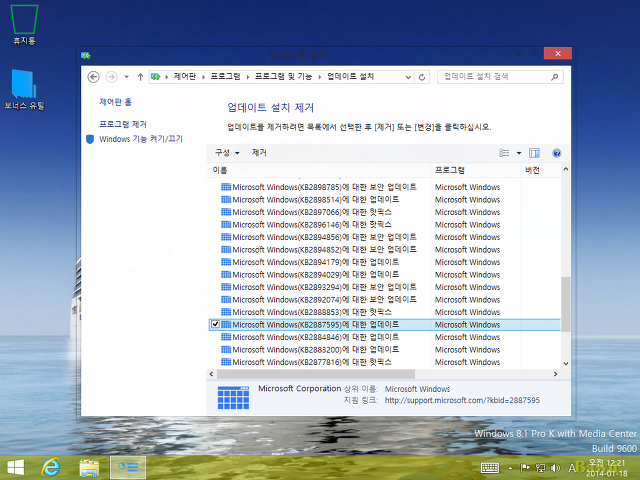The height and width of the screenshot is (480, 640).
Task: Click the large update details icon
Action: coord(233,397)
